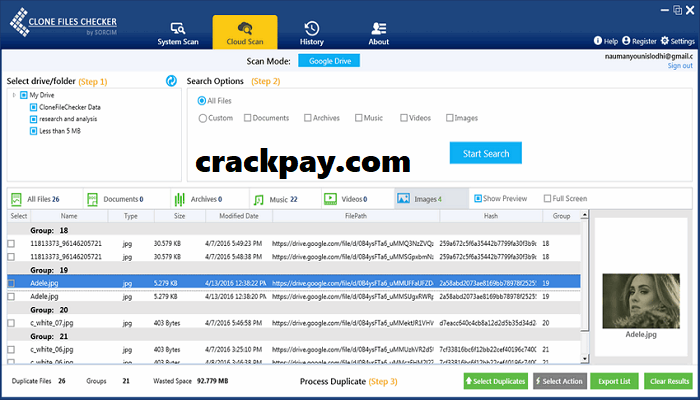Click the Music note results icon
This screenshot has width=700, height=400.
tap(258, 199)
